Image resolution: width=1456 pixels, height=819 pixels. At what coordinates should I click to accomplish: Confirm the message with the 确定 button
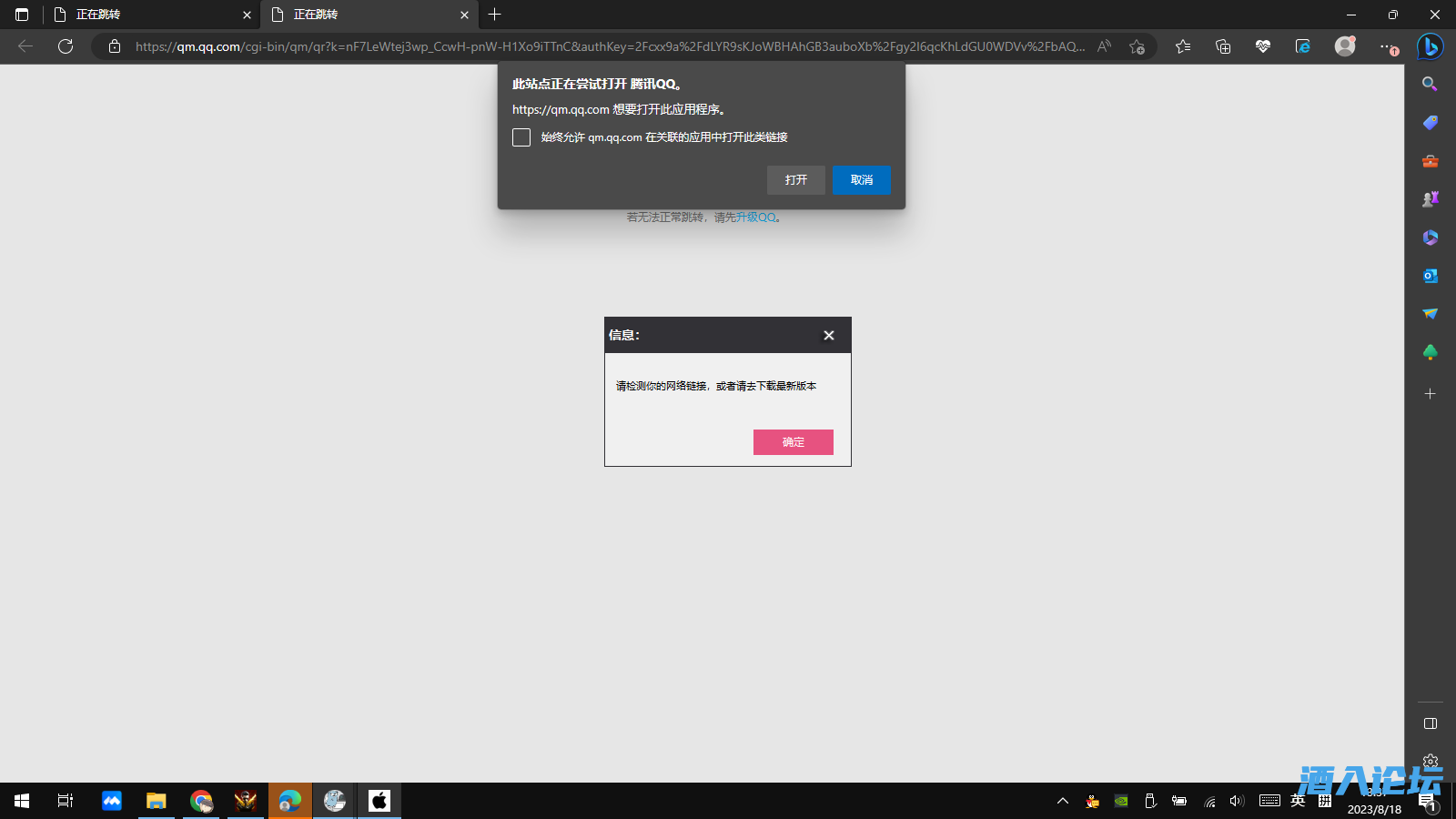(794, 442)
